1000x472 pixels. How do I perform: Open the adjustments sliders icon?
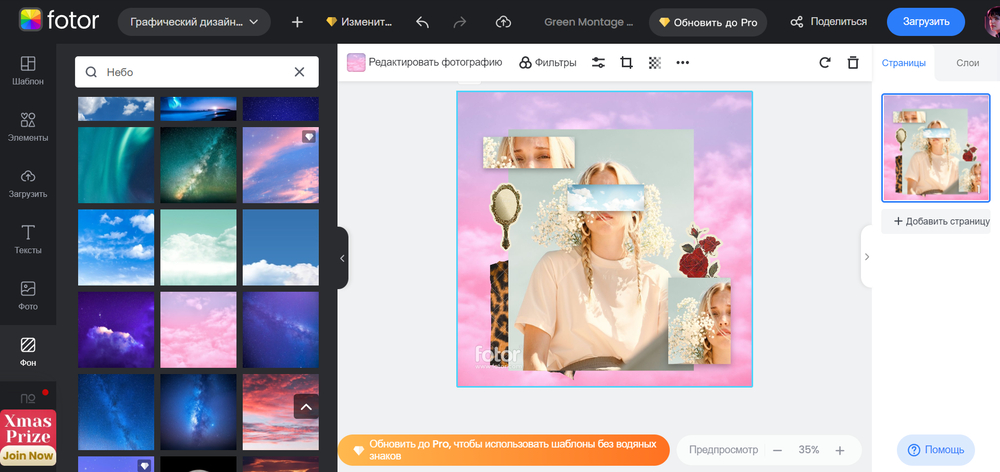coord(599,62)
